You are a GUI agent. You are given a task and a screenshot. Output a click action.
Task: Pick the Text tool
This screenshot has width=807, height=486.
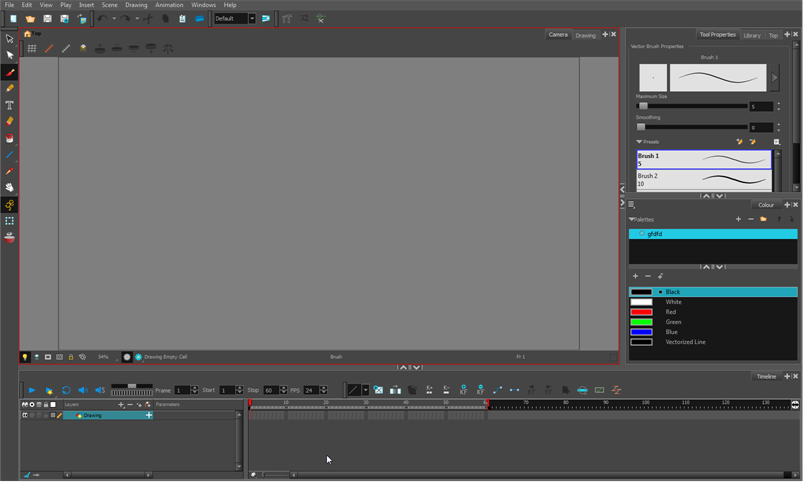pyautogui.click(x=10, y=105)
